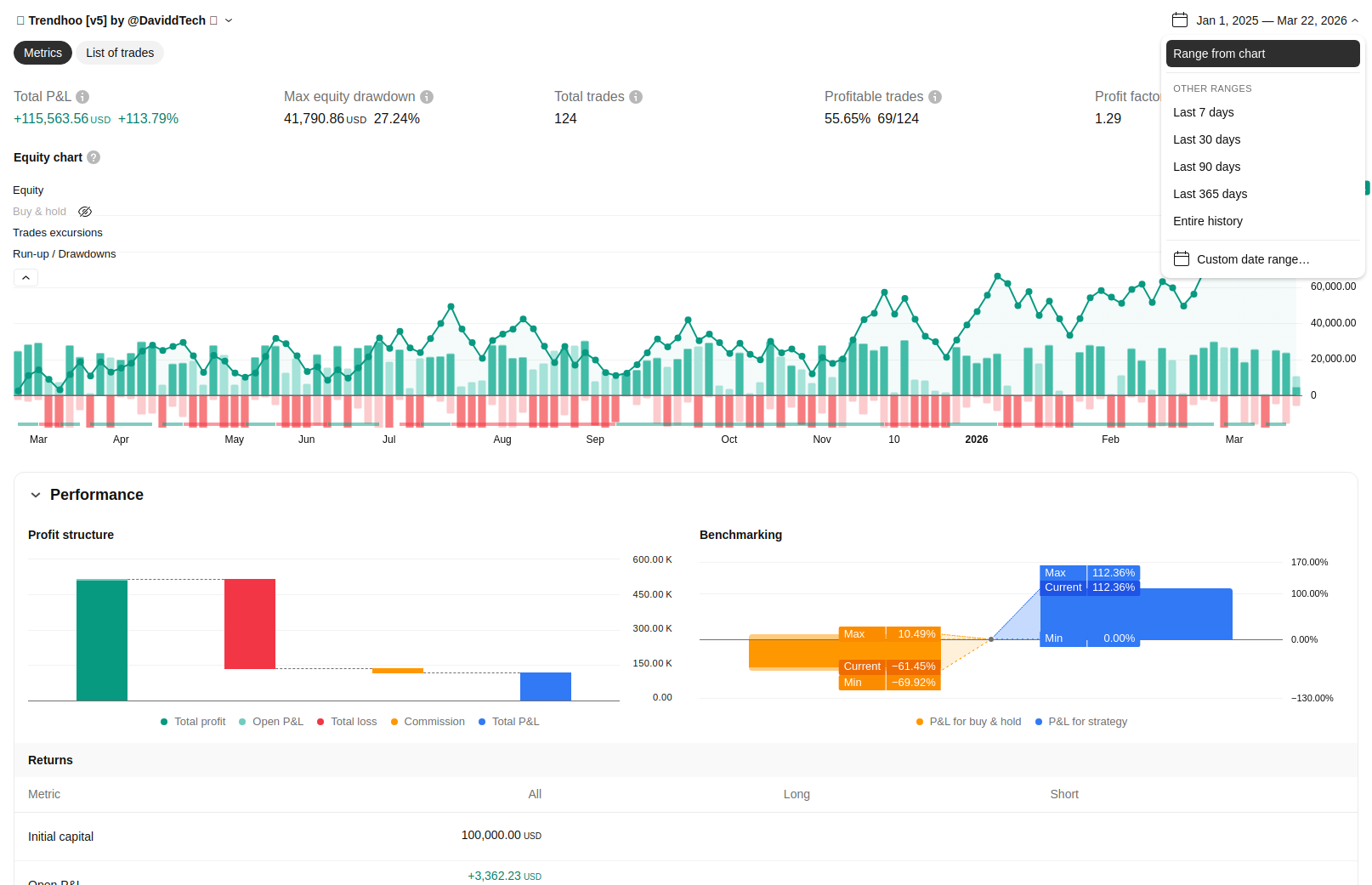
Task: Toggle Buy & hold visibility eye icon
Action: coord(85,212)
